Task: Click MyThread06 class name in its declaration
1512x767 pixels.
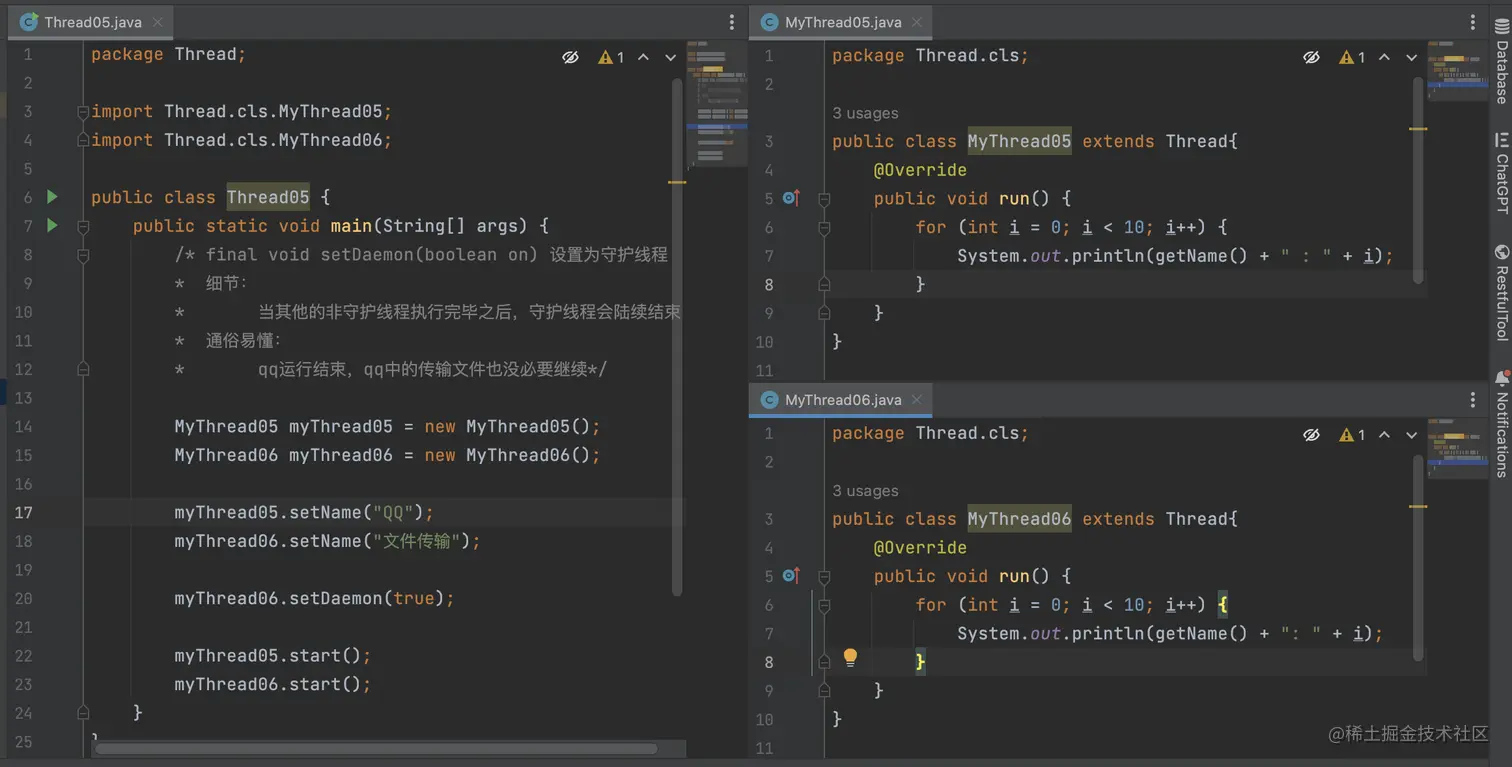Action: coord(1019,519)
